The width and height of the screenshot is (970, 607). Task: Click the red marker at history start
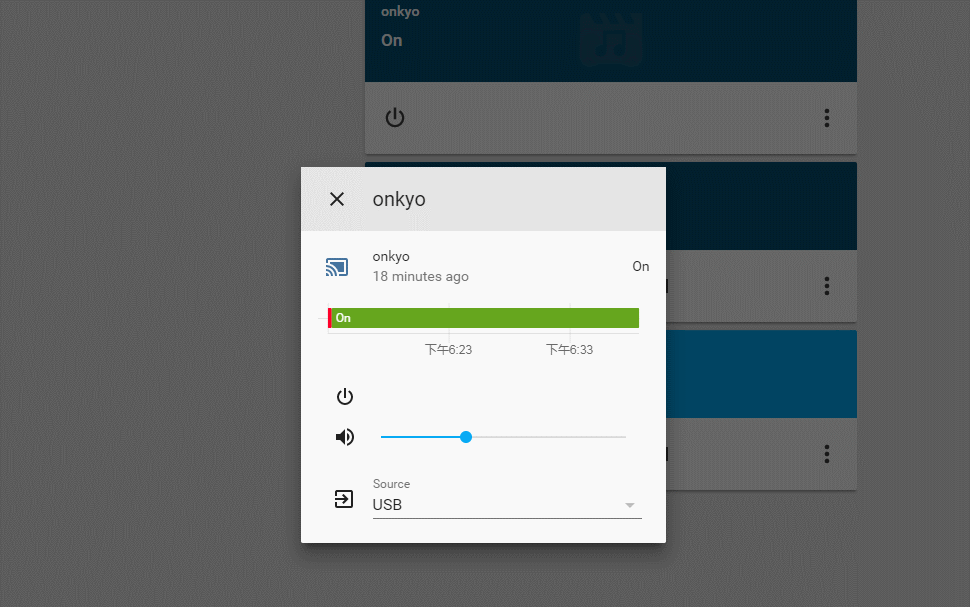(x=329, y=318)
